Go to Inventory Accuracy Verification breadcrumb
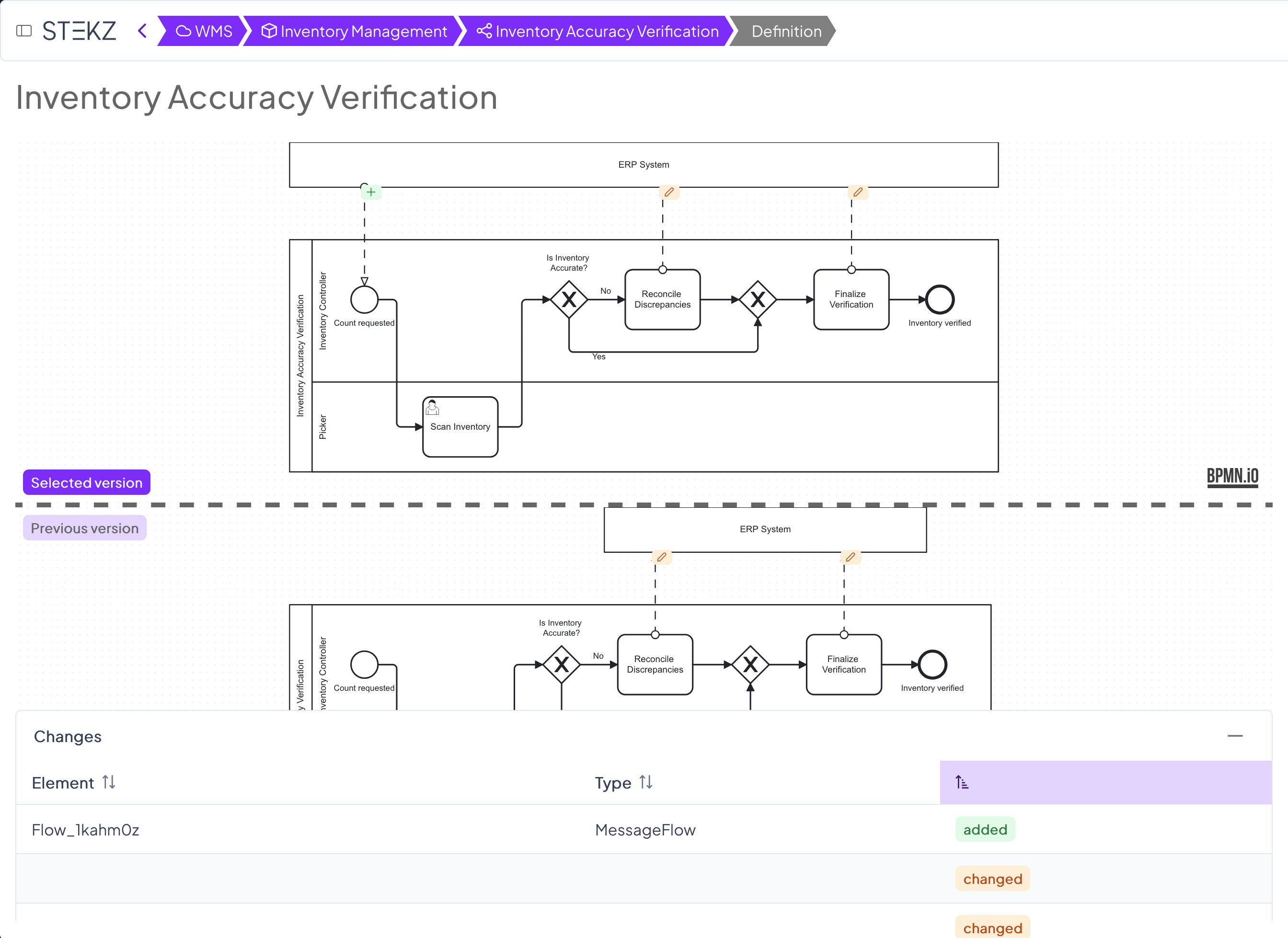Viewport: 1288px width, 938px height. [598, 31]
